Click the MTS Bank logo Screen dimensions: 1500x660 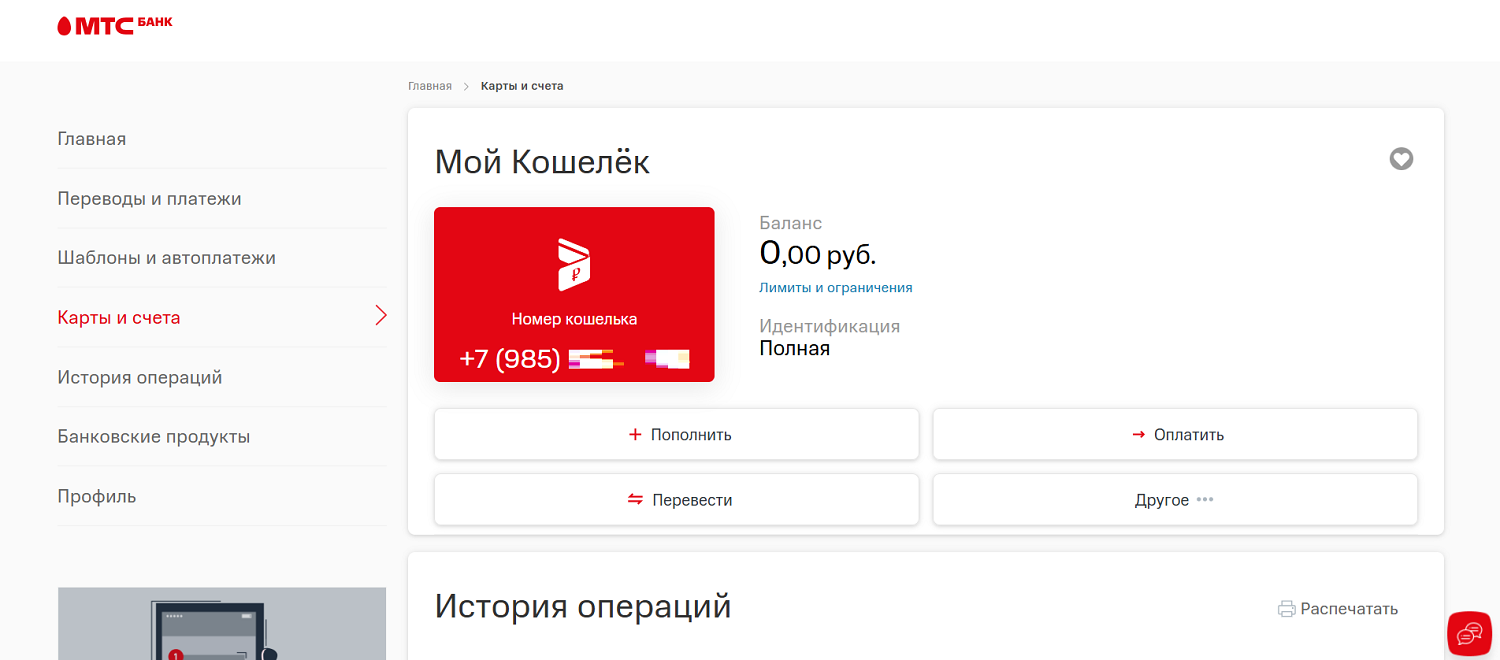coord(115,25)
